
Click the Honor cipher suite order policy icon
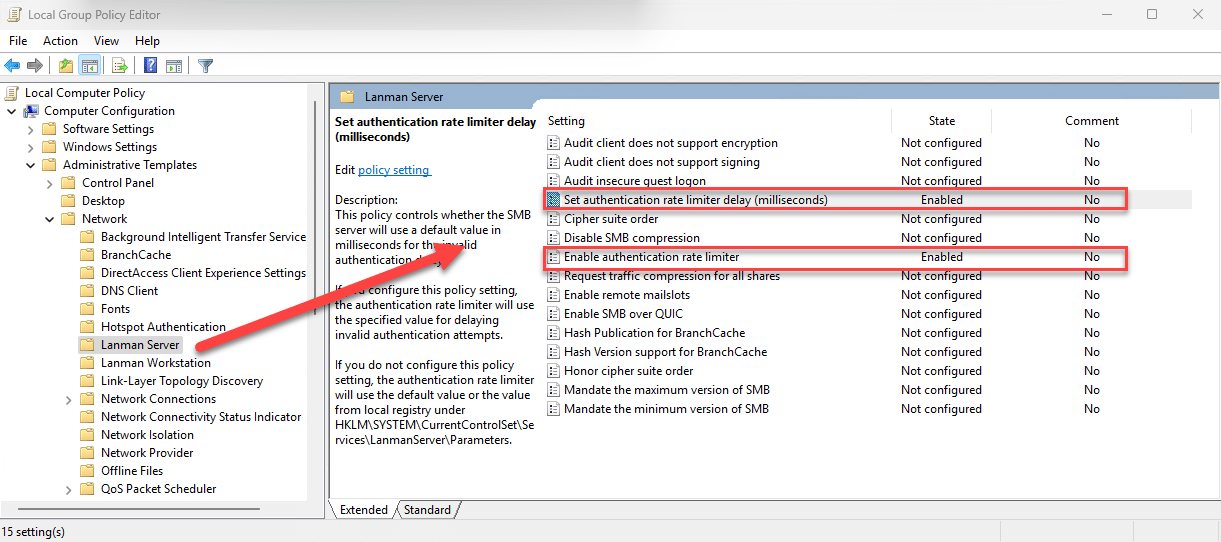(553, 371)
